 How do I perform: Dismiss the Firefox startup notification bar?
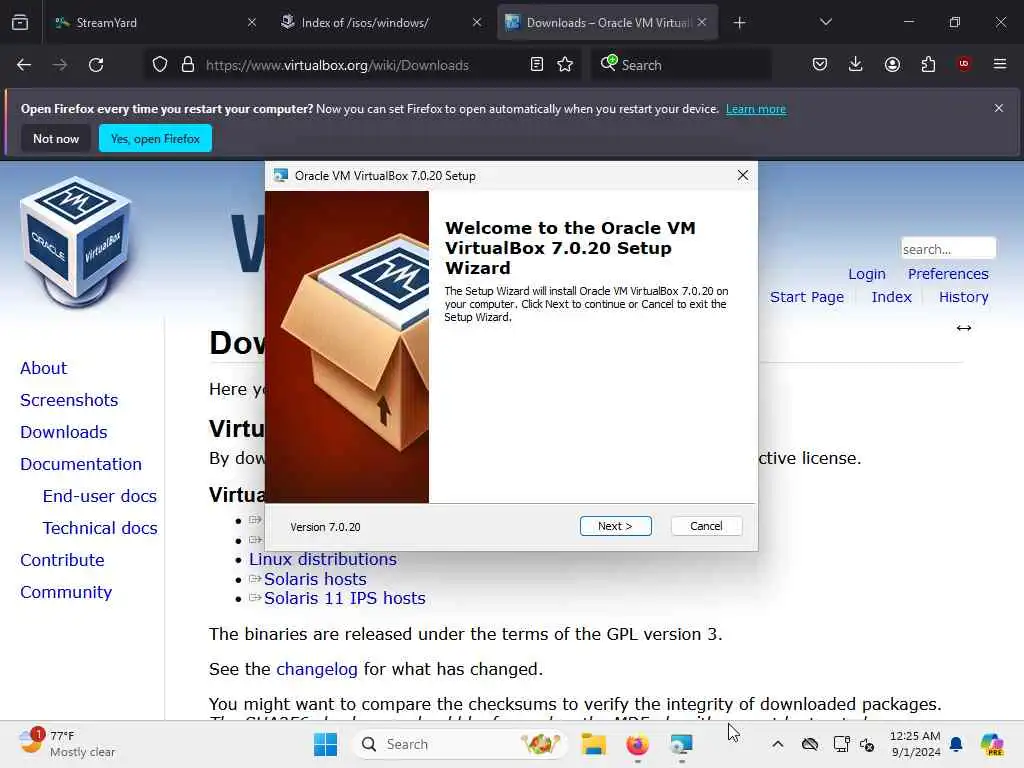pyautogui.click(x=999, y=108)
